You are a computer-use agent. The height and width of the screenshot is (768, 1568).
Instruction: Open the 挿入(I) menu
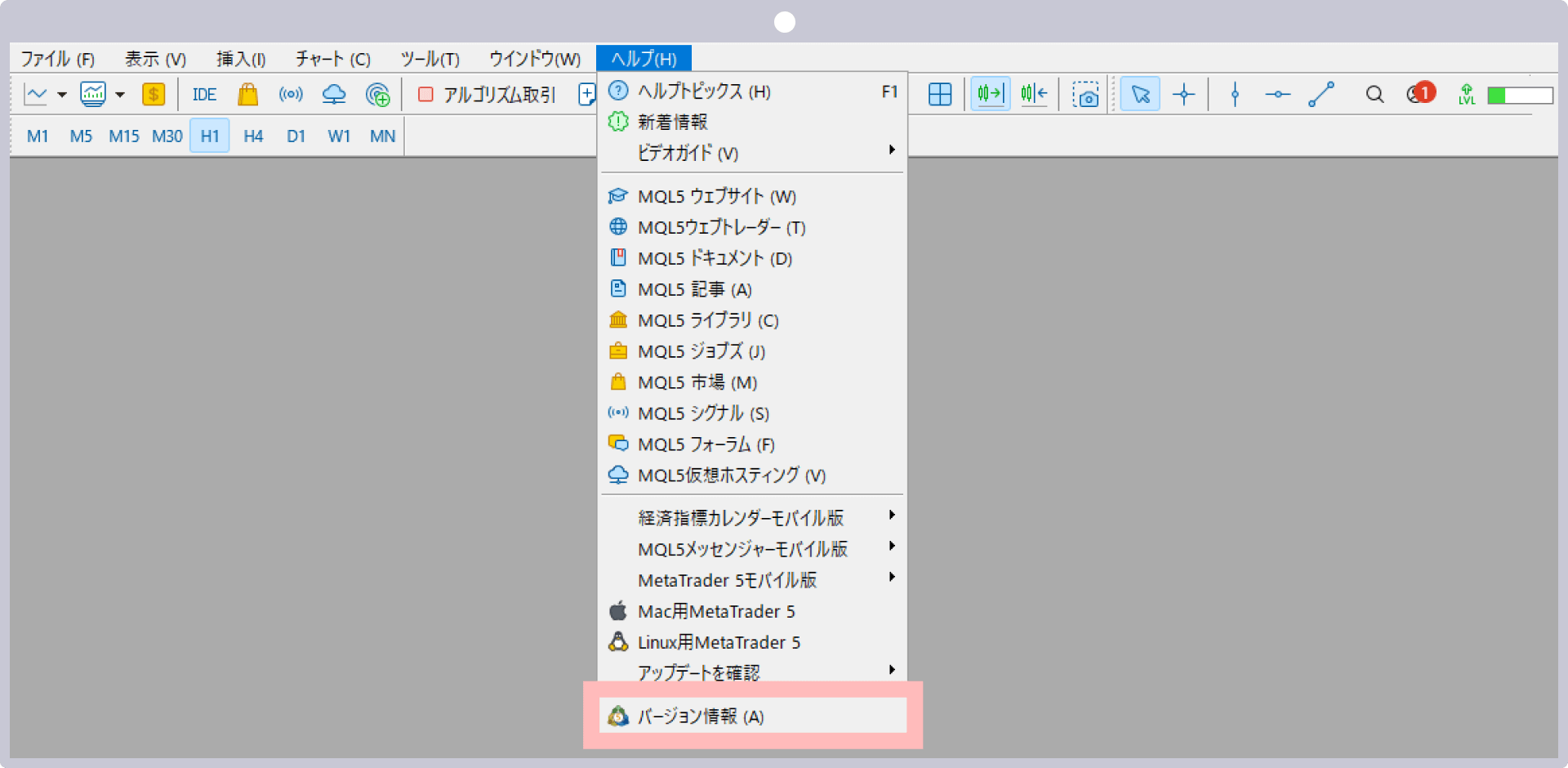tap(241, 59)
